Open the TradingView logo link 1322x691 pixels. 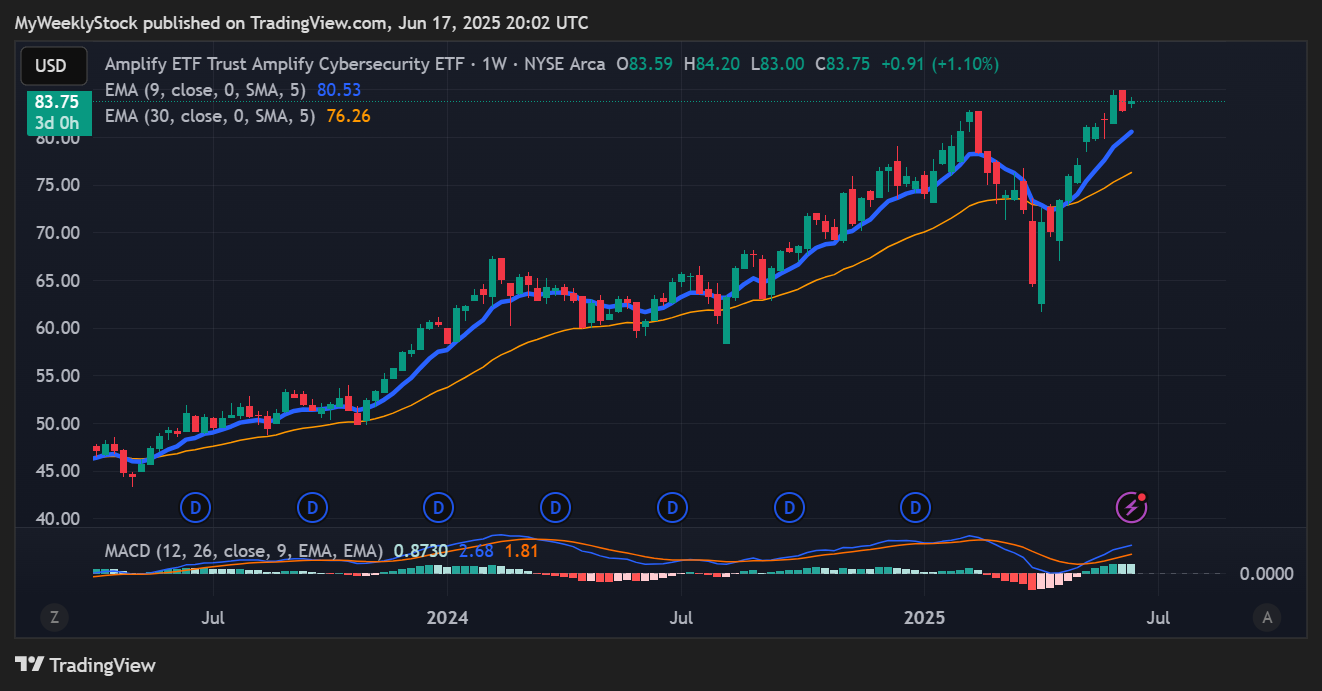(85, 664)
